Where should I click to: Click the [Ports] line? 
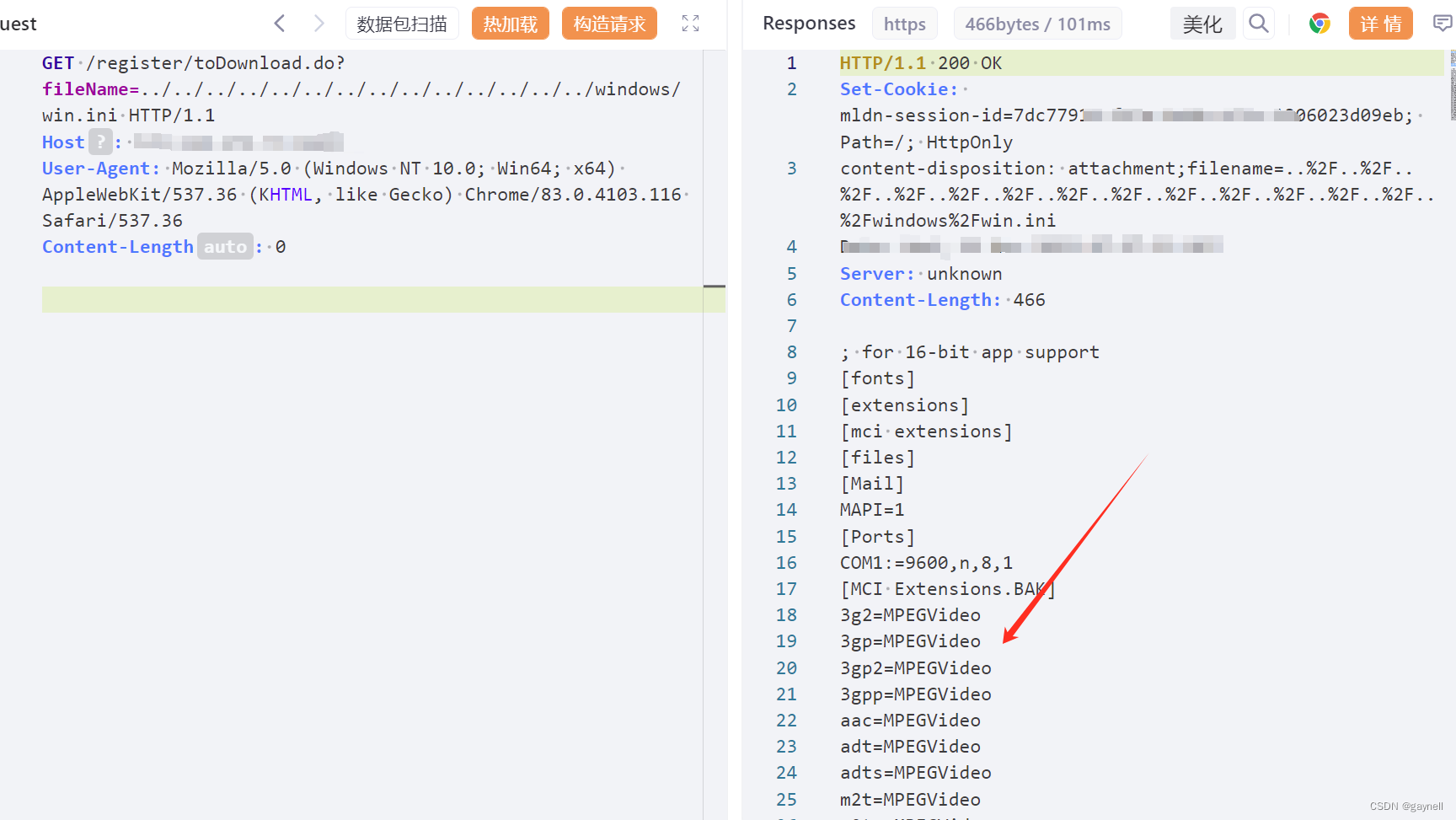click(877, 537)
